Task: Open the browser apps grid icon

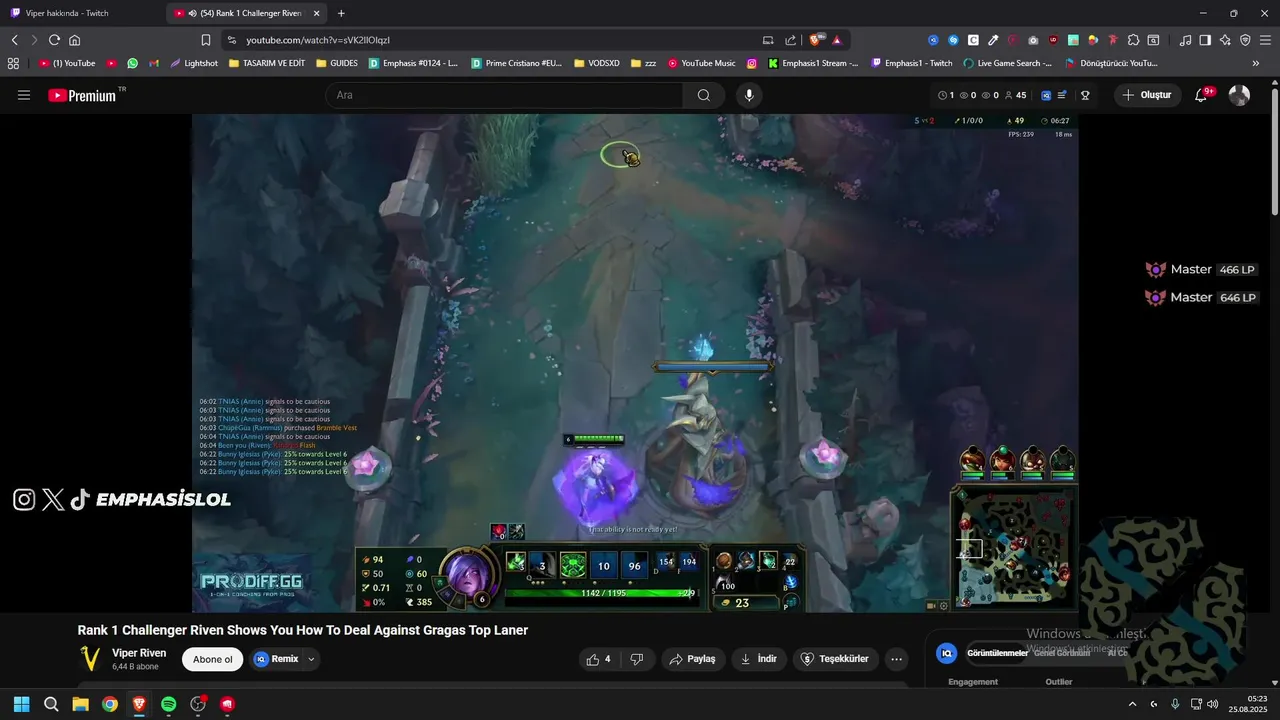Action: 13,63
